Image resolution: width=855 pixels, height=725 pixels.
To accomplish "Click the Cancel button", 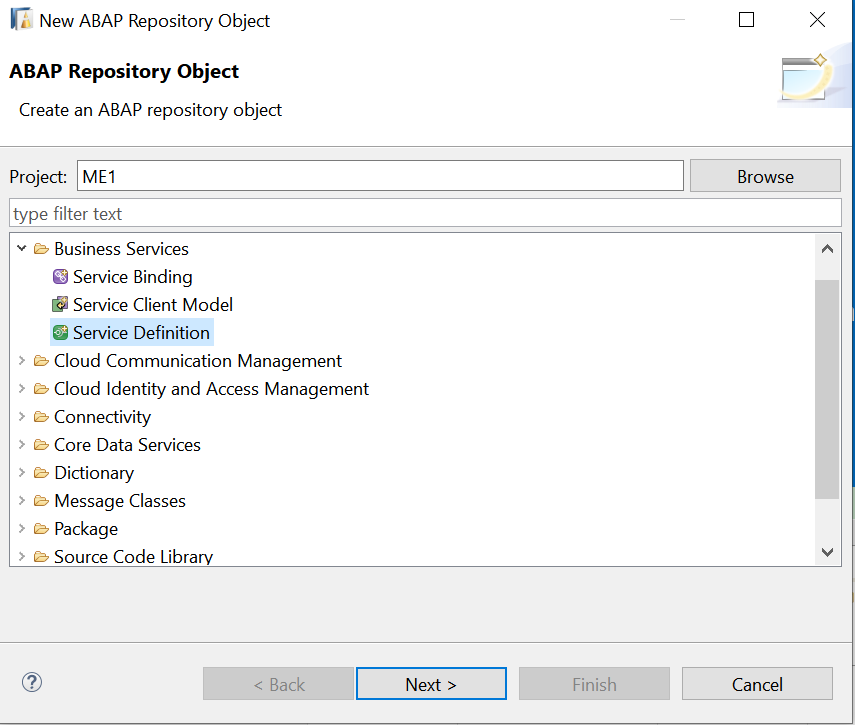I will pyautogui.click(x=757, y=684).
